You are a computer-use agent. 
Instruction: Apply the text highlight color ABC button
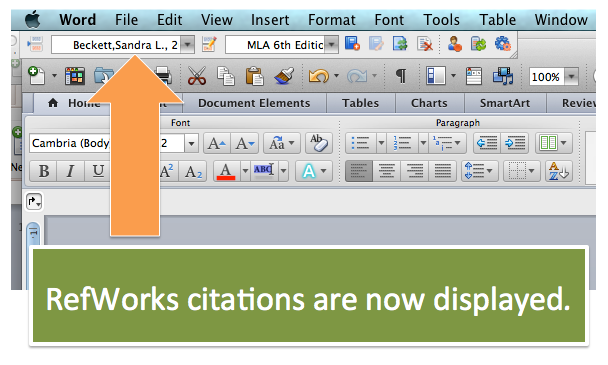(264, 171)
